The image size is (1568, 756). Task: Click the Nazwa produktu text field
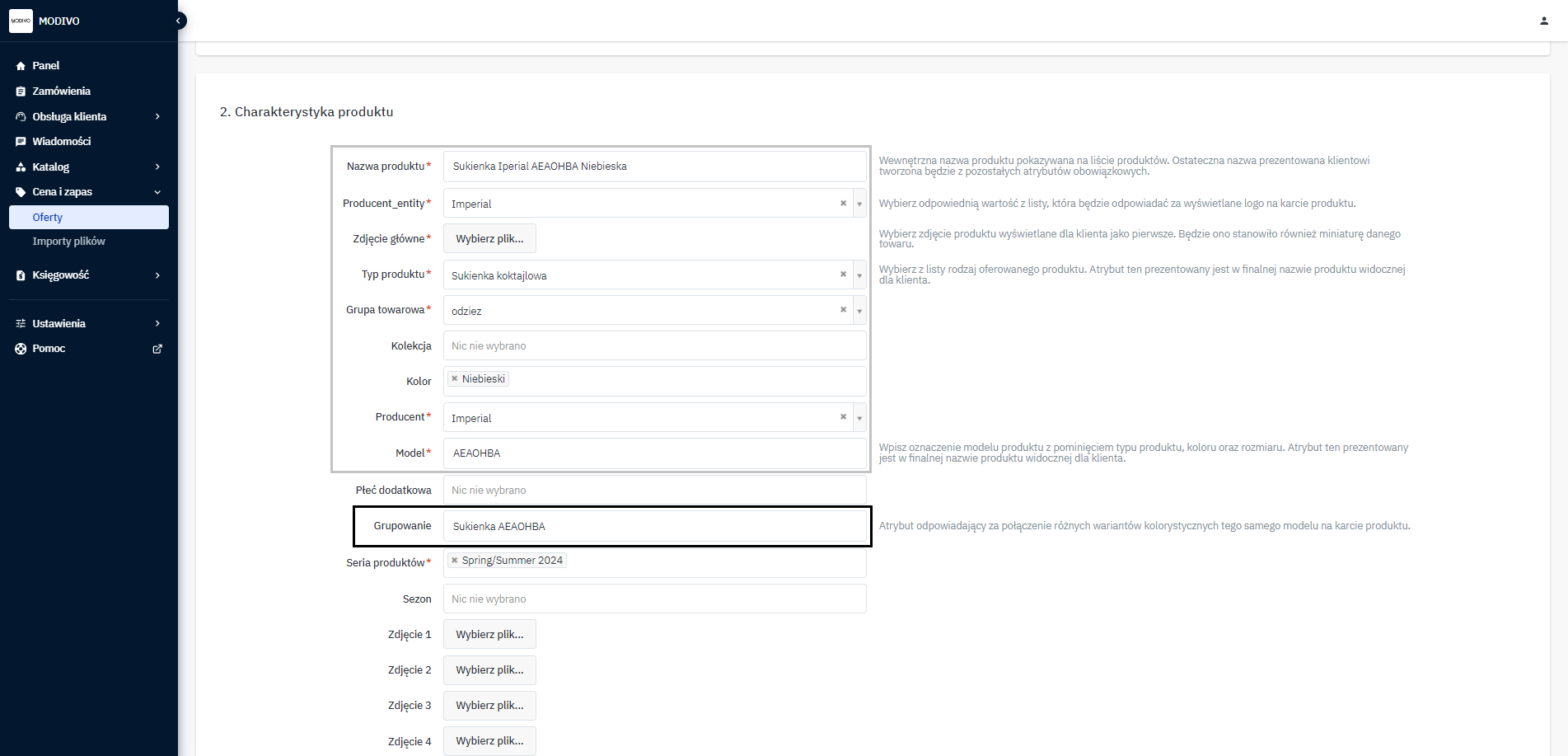654,167
